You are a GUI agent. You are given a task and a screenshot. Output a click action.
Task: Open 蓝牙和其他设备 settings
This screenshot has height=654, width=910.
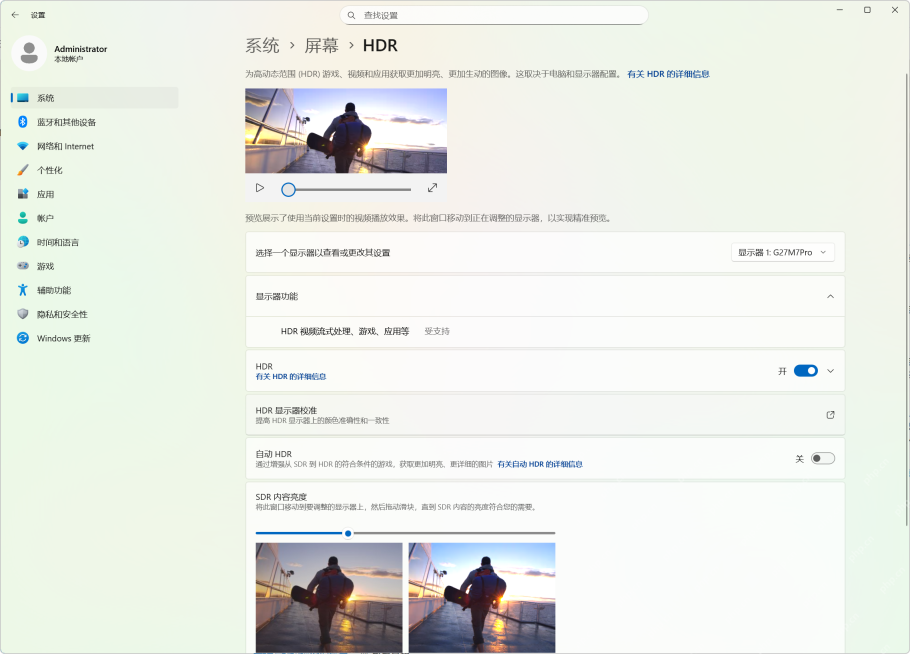[95, 122]
